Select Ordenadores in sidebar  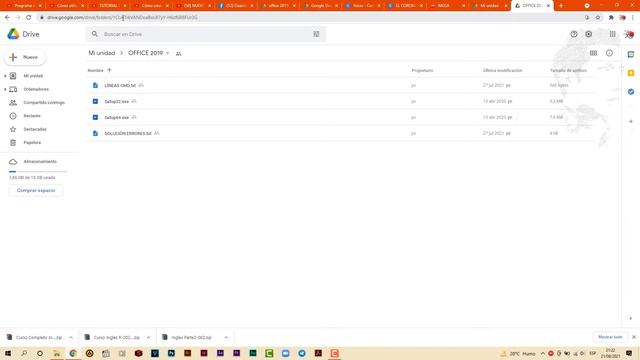[x=36, y=89]
